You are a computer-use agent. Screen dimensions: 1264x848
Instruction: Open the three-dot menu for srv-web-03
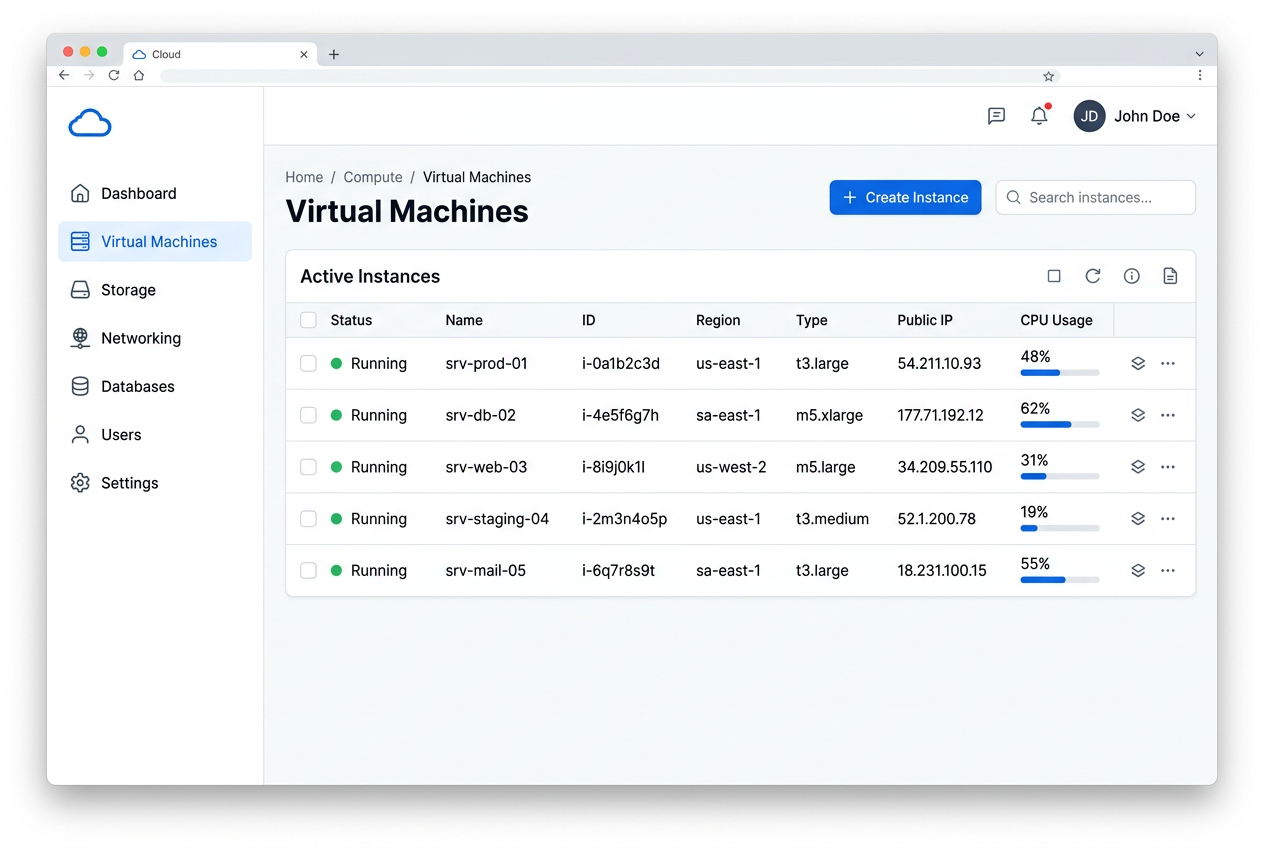point(1168,467)
